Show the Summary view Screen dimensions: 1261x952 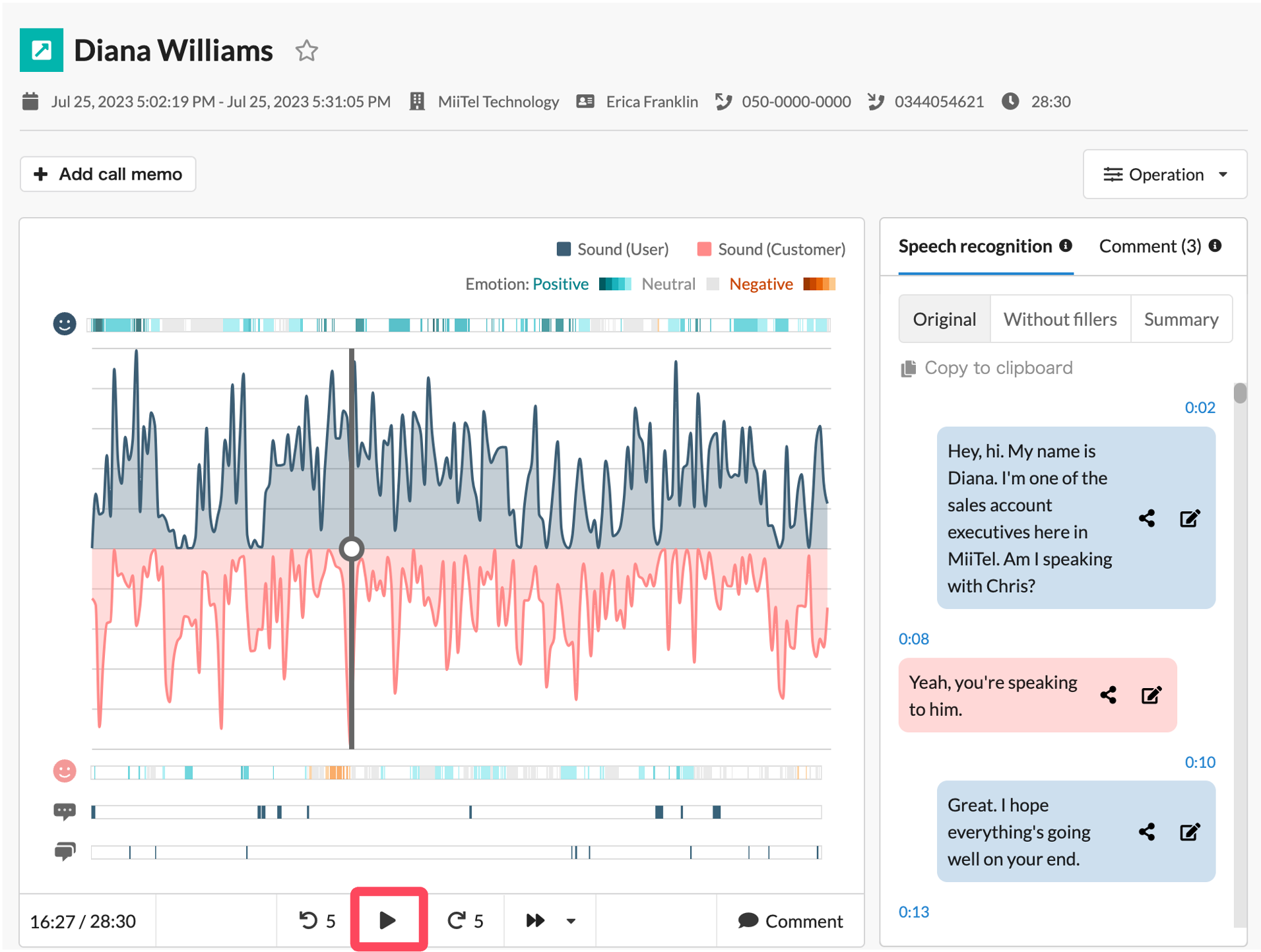[1180, 319]
